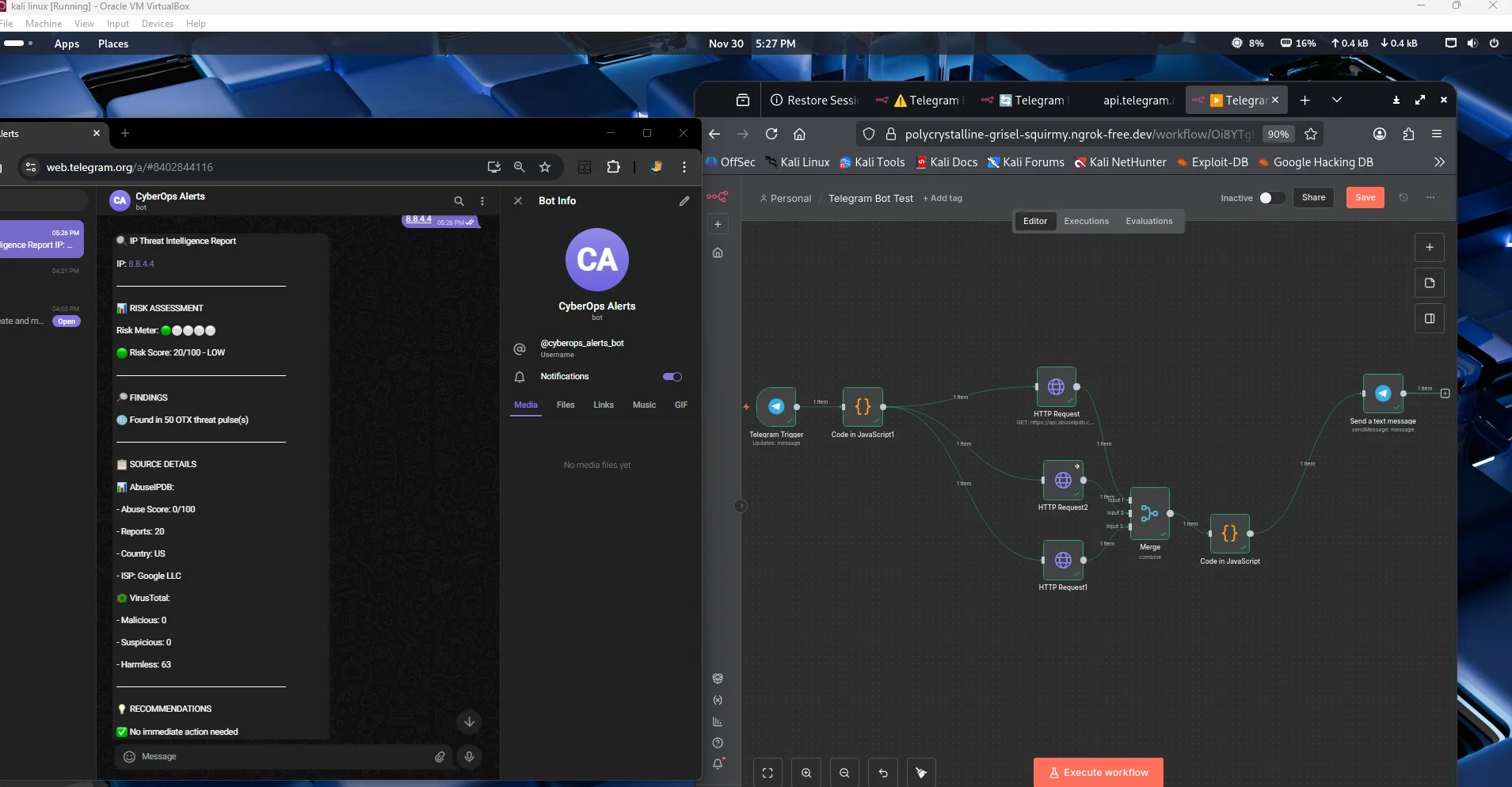Zoom in on the workflow canvas
The width and height of the screenshot is (1512, 787).
(x=806, y=773)
